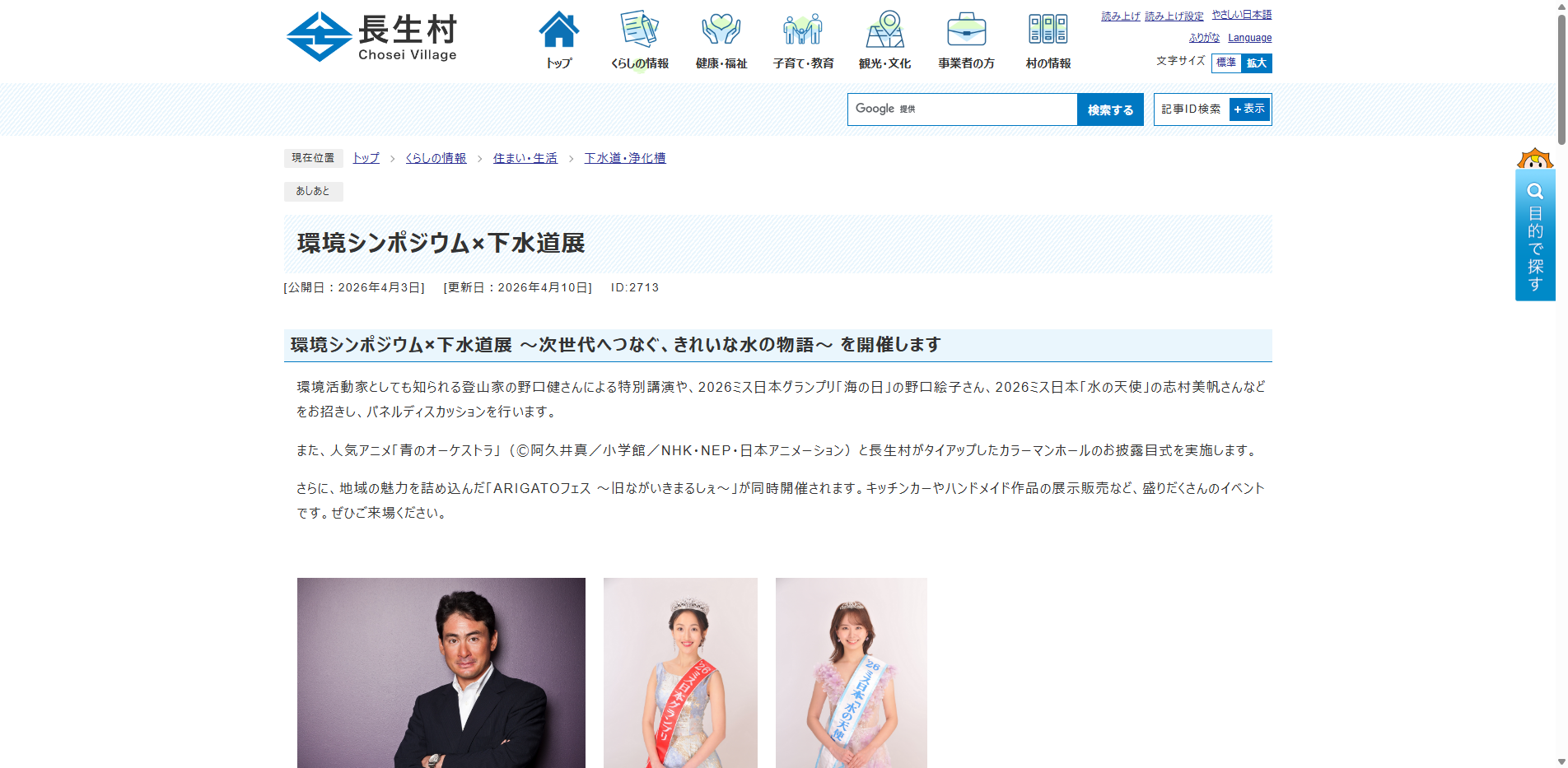
Task: Select the 村の情報 binders icon
Action: tap(1048, 30)
